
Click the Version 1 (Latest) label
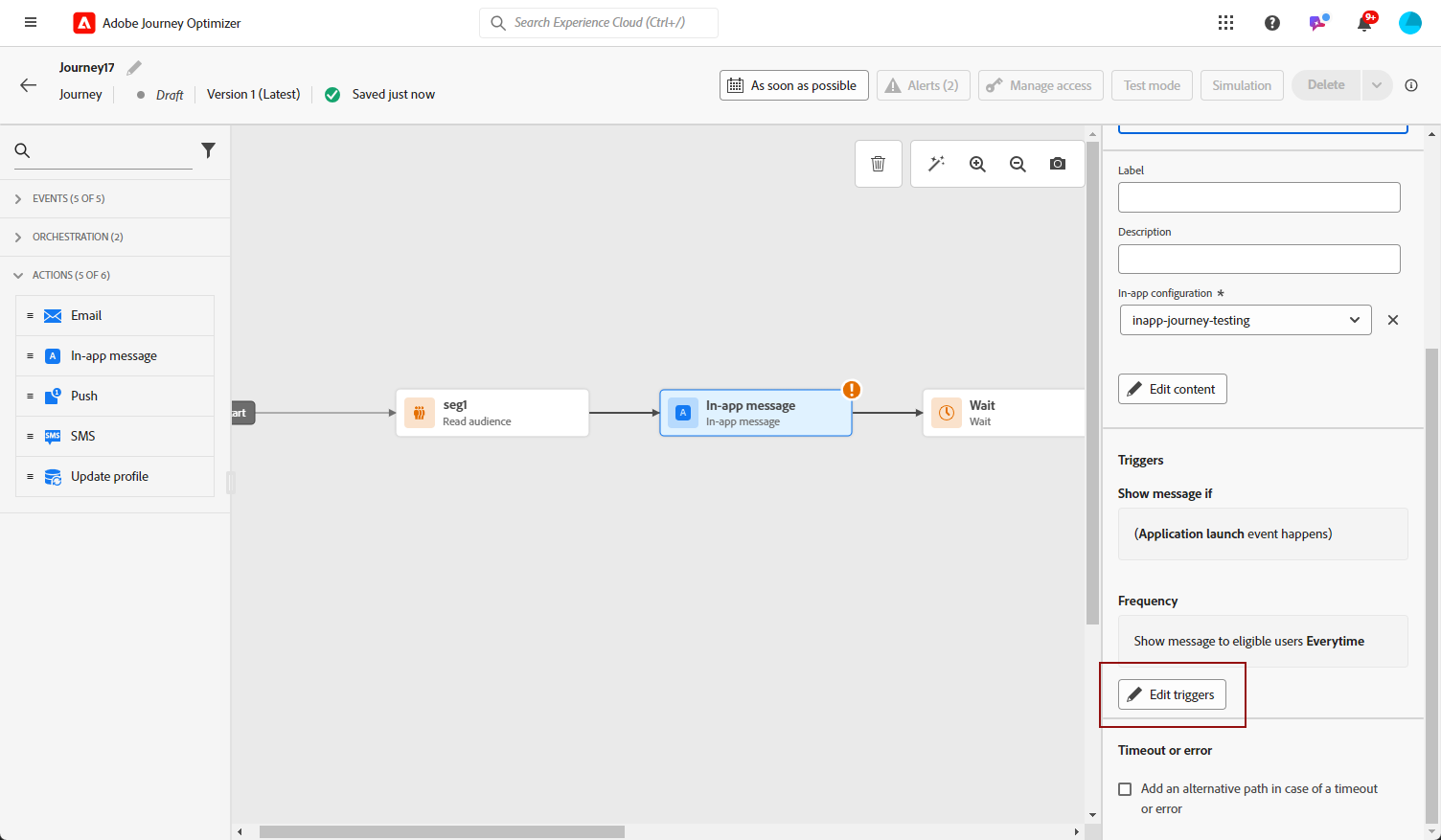tap(254, 94)
